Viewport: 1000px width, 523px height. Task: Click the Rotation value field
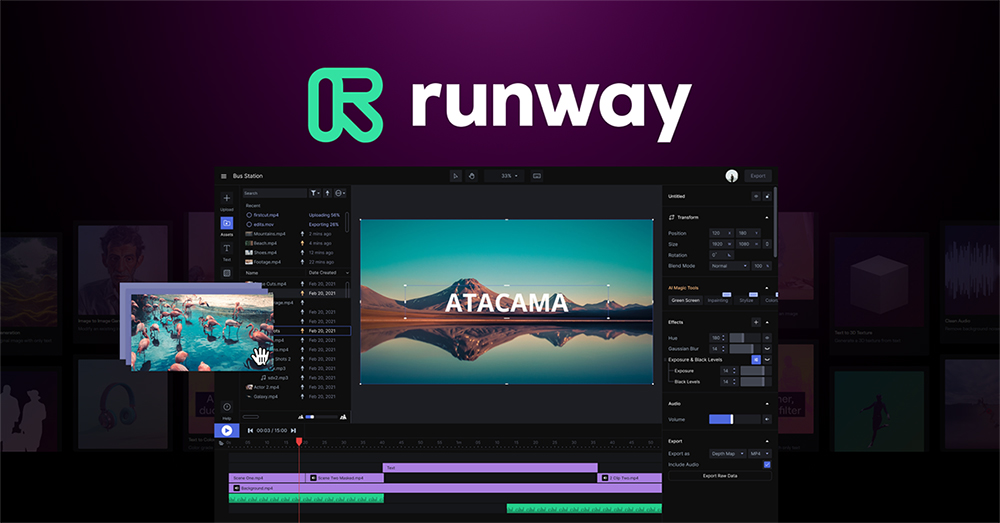point(721,255)
